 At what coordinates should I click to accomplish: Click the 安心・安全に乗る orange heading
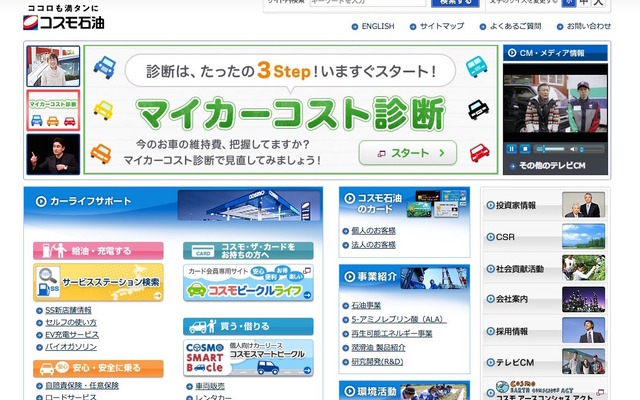tap(98, 368)
